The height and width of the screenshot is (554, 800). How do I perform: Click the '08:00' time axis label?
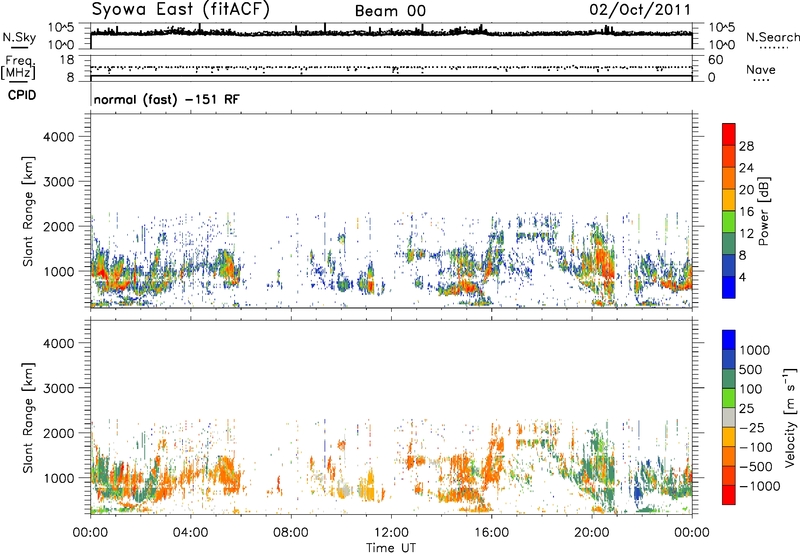pyautogui.click(x=291, y=533)
